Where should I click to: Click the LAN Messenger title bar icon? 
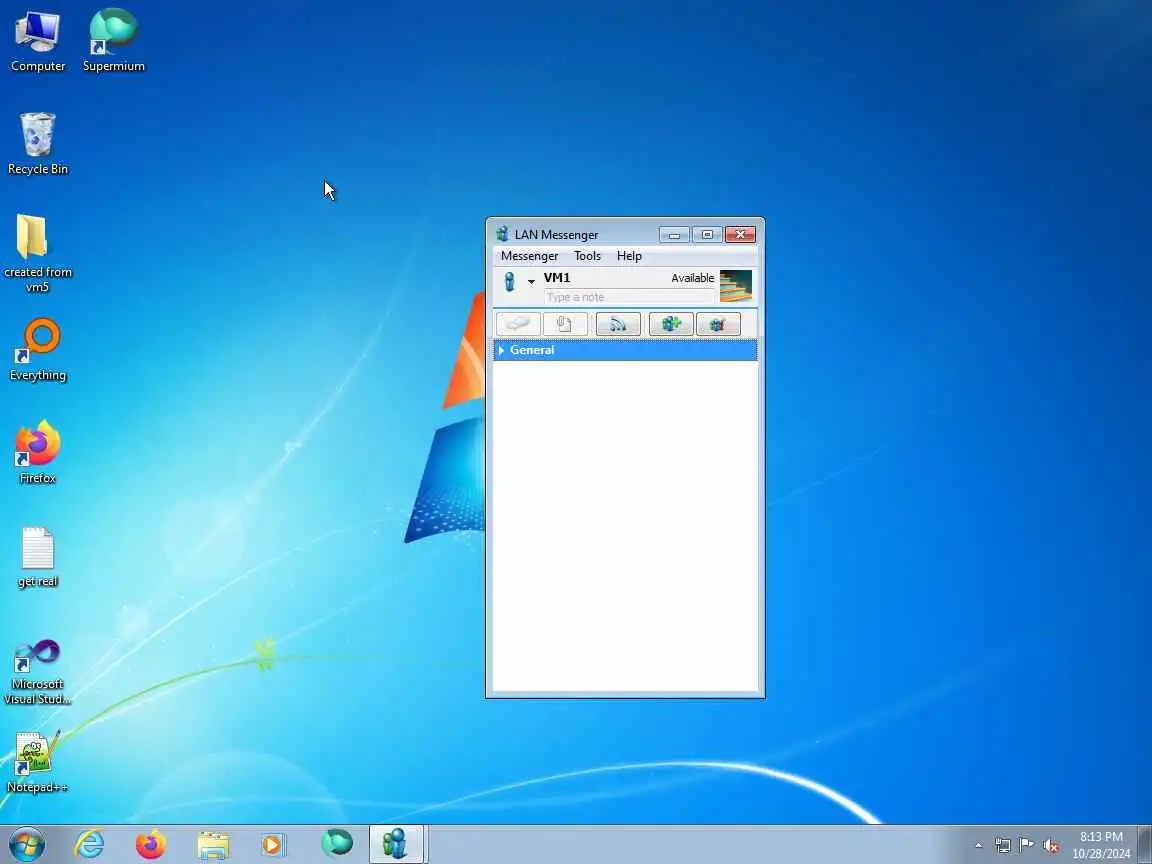(x=503, y=234)
